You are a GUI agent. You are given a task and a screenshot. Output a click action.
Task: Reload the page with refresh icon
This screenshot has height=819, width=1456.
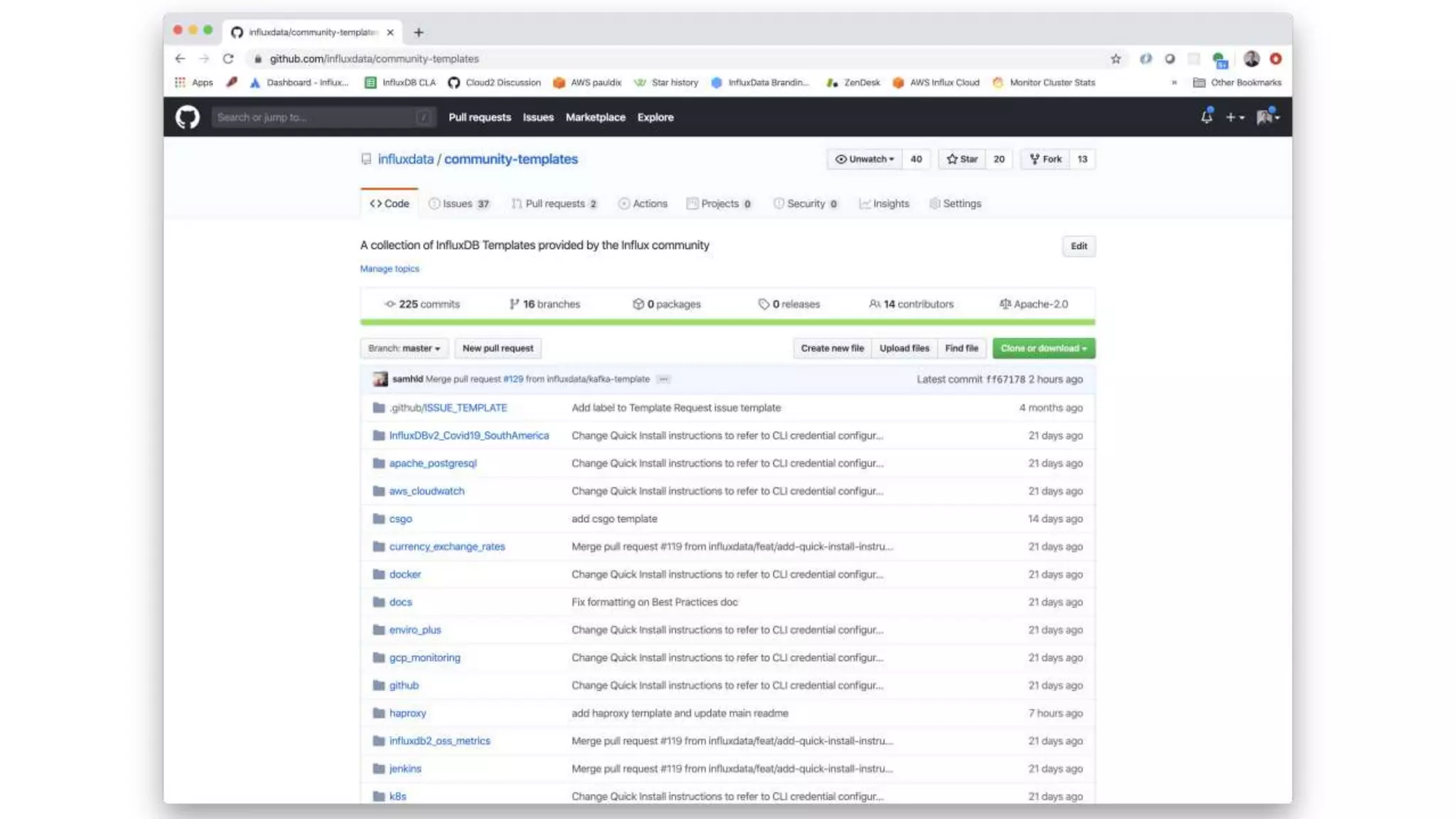point(228,59)
